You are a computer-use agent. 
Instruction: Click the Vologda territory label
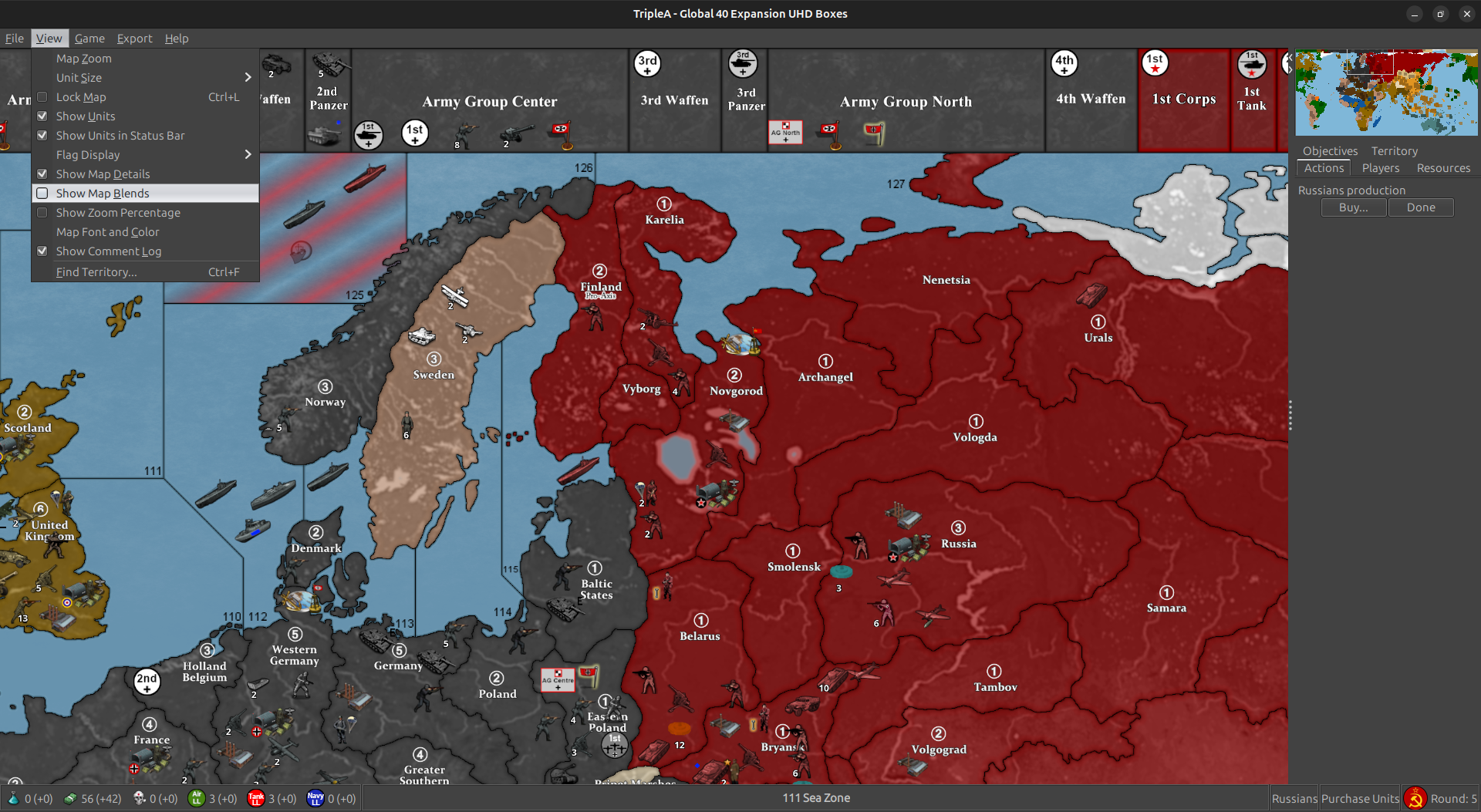click(975, 437)
